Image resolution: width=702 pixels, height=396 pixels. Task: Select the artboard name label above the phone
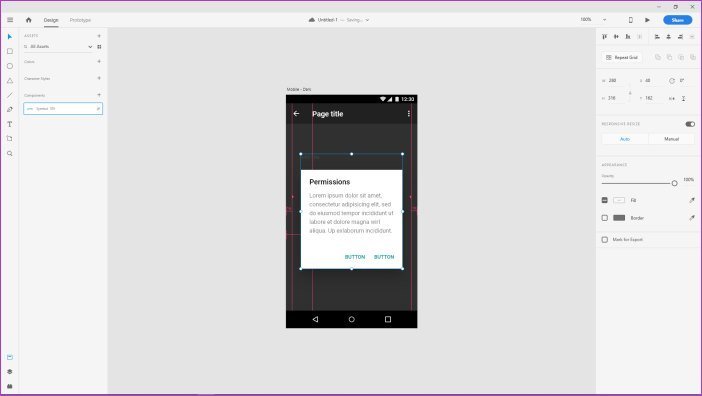coord(299,89)
